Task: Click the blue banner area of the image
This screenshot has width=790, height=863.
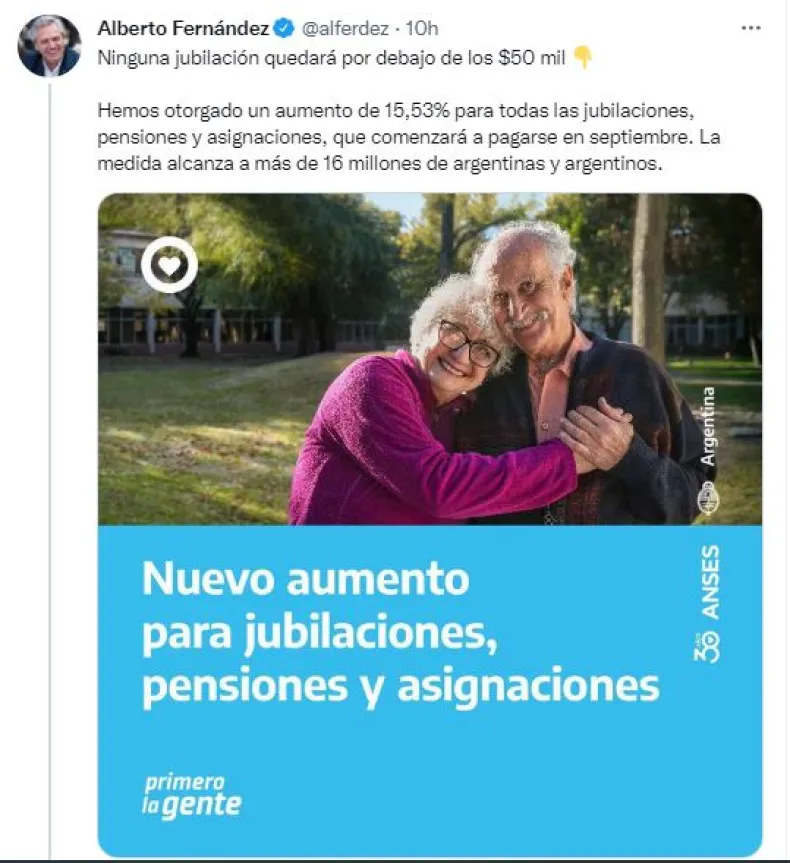Action: [x=430, y=691]
